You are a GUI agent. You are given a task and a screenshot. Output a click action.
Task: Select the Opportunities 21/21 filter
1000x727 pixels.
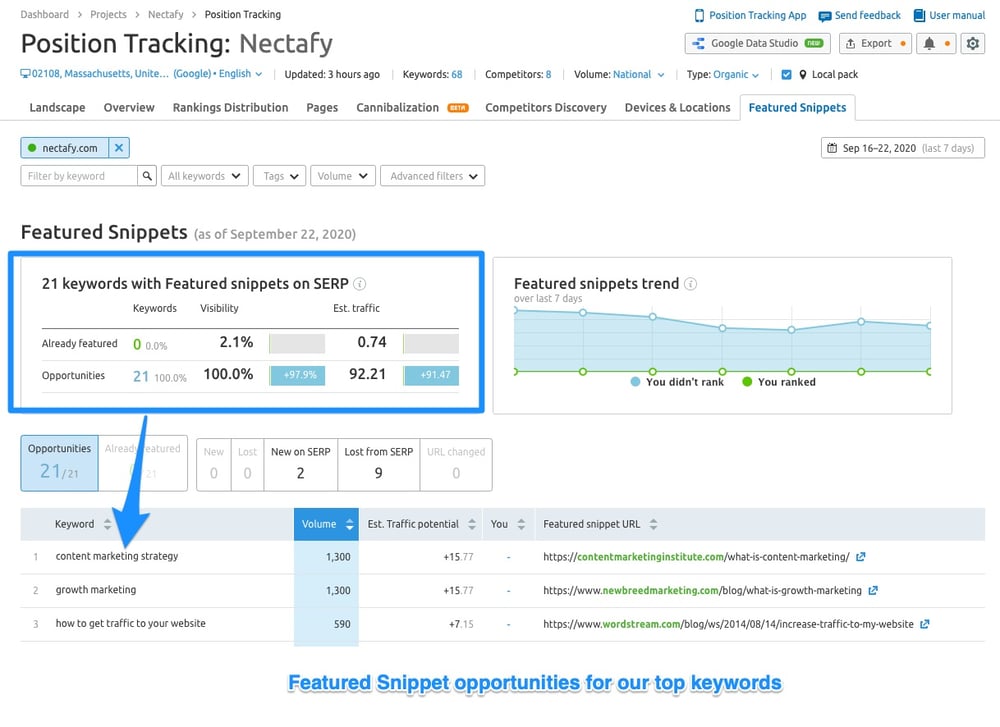59,463
